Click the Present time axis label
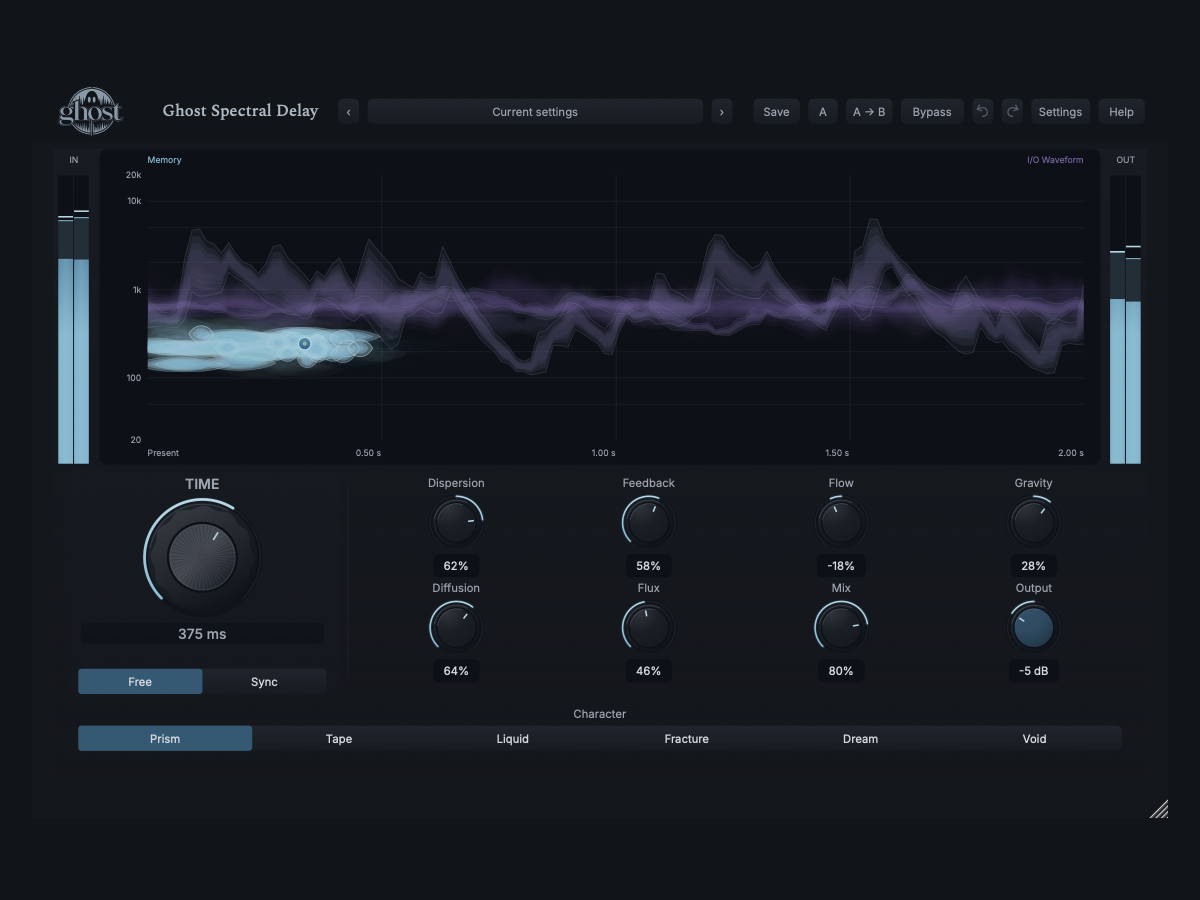The height and width of the screenshot is (900, 1200). [x=163, y=453]
